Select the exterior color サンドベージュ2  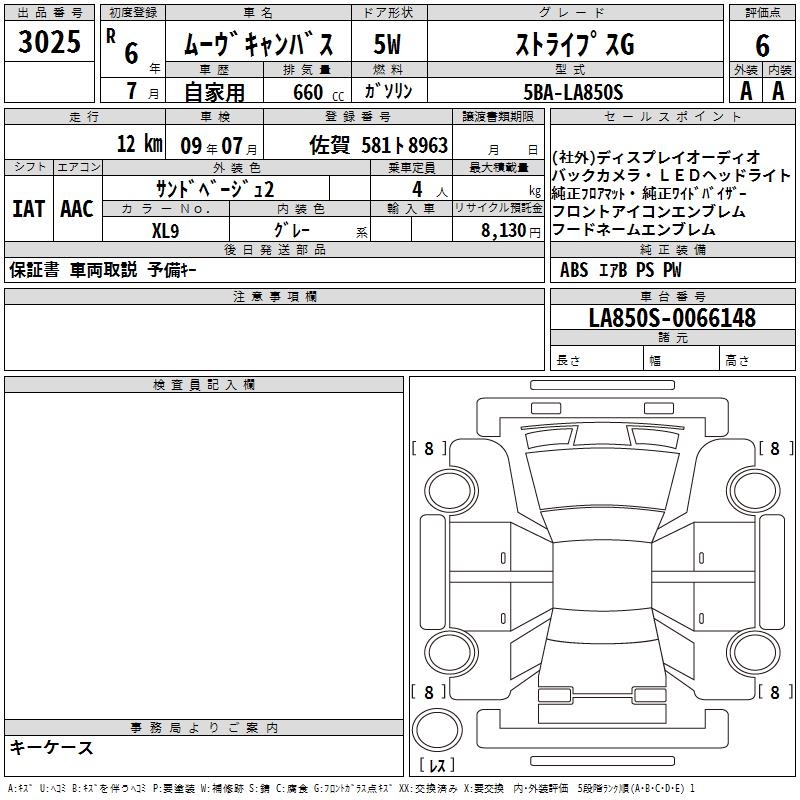[215, 189]
